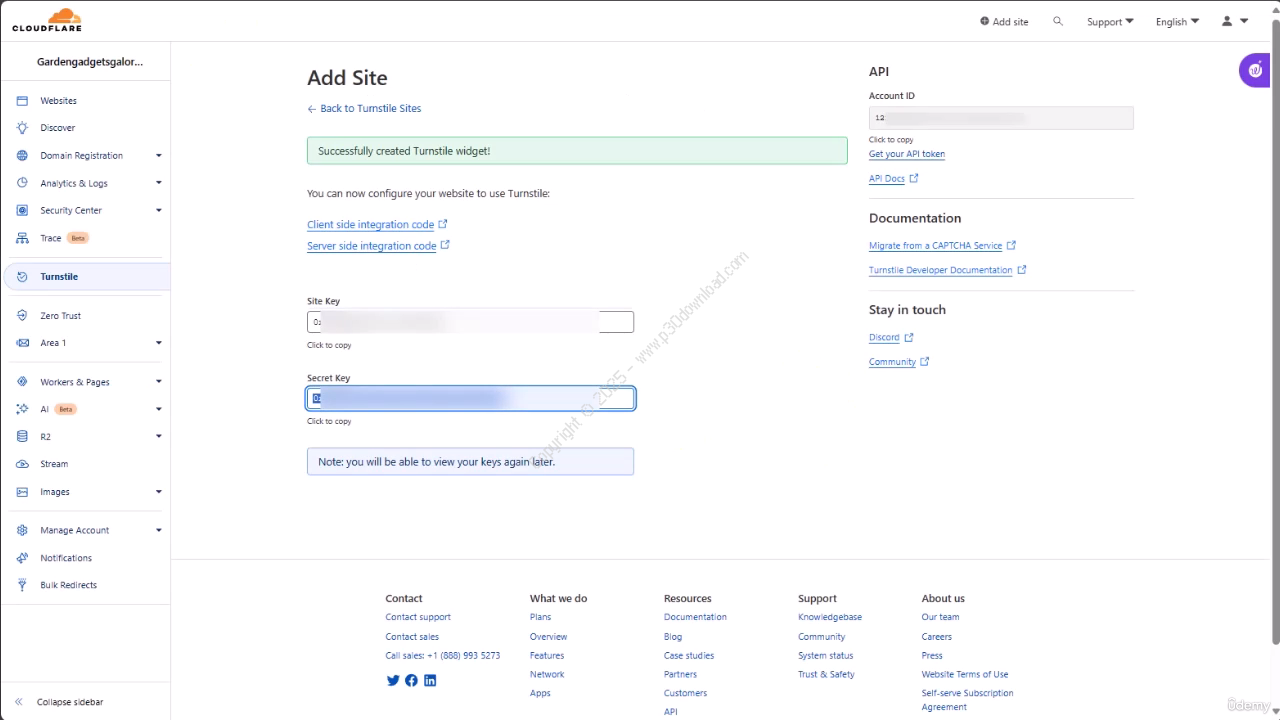Click the Security Center icon

(x=22, y=211)
